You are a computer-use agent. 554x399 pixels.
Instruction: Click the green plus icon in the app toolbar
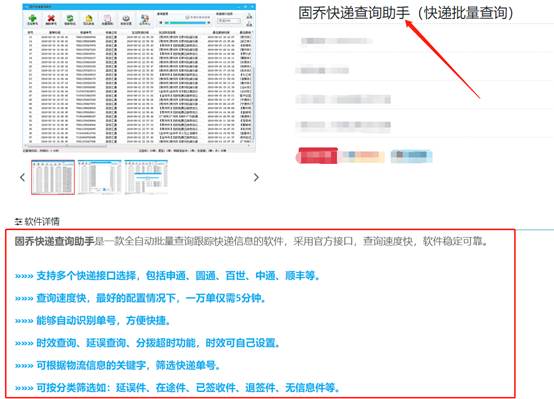(x=33, y=19)
